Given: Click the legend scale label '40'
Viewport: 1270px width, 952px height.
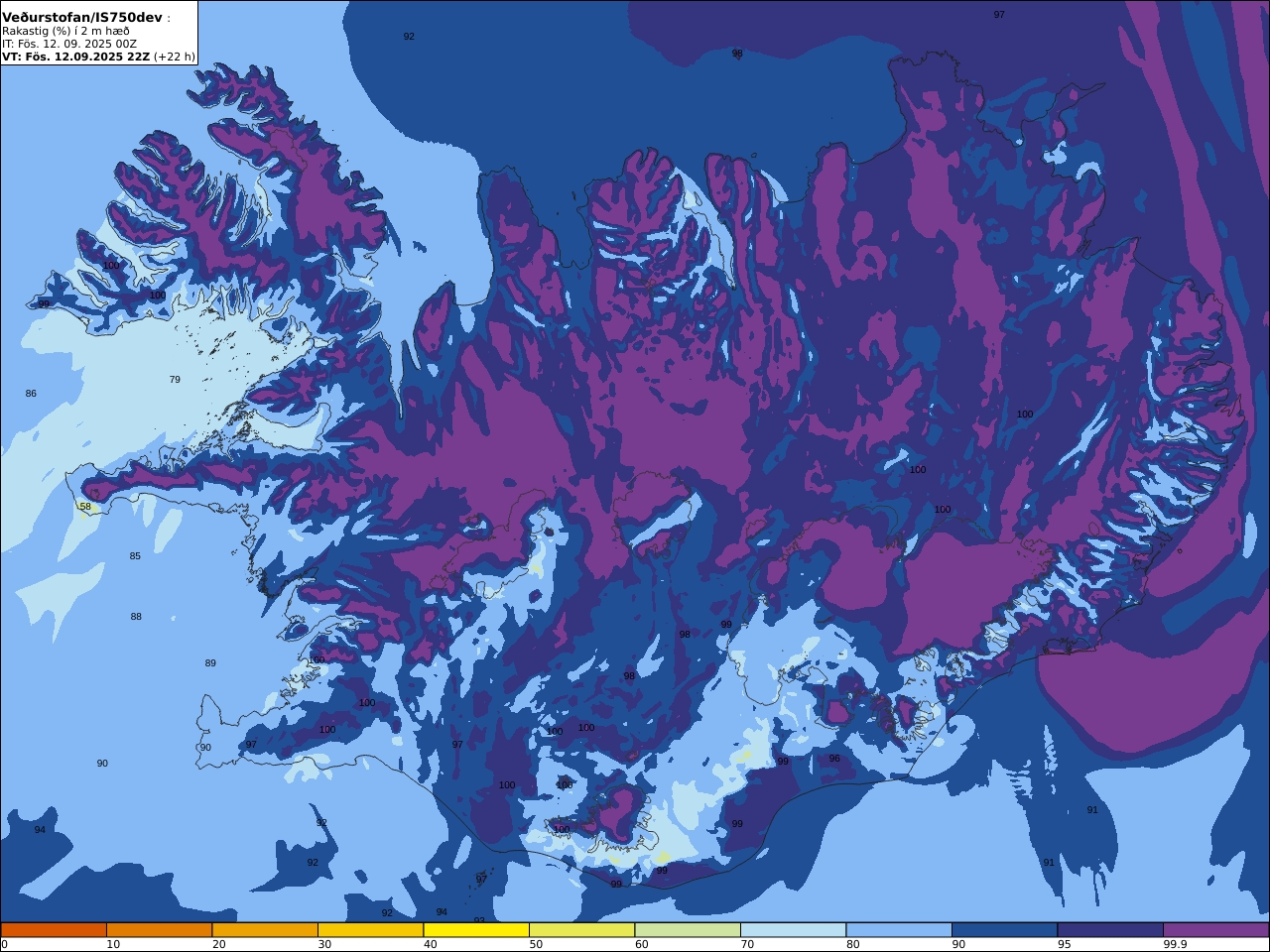Looking at the screenshot, I should 431,944.
